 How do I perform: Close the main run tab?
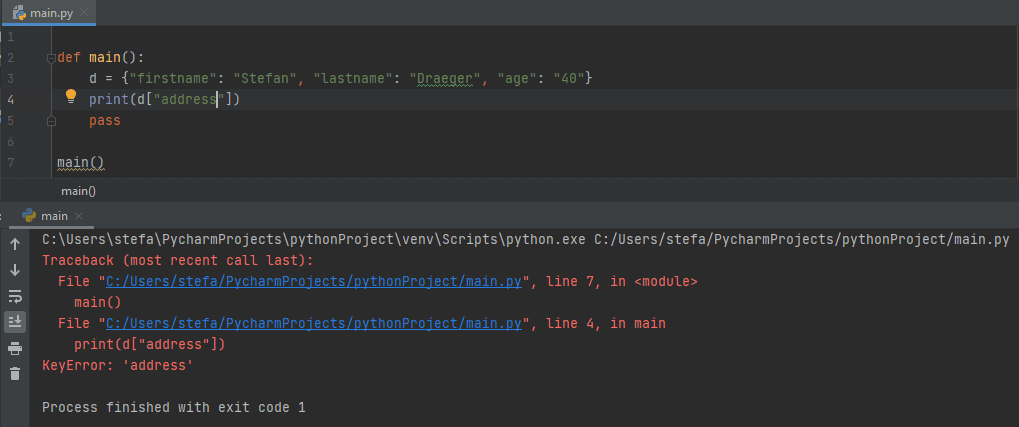point(80,216)
